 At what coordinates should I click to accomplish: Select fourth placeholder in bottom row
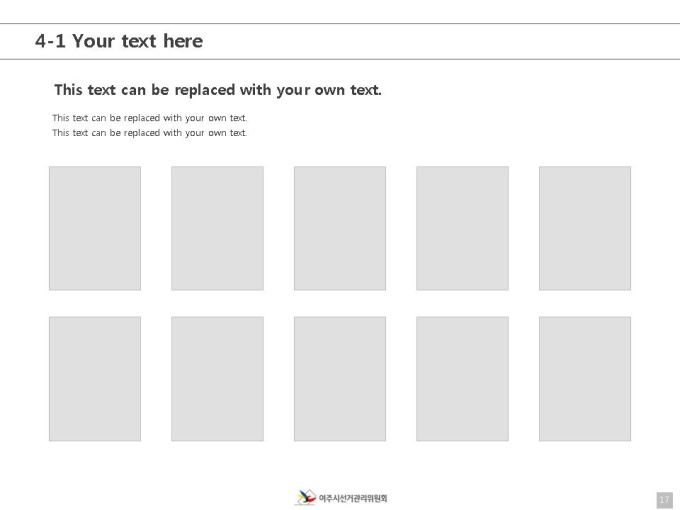[462, 379]
